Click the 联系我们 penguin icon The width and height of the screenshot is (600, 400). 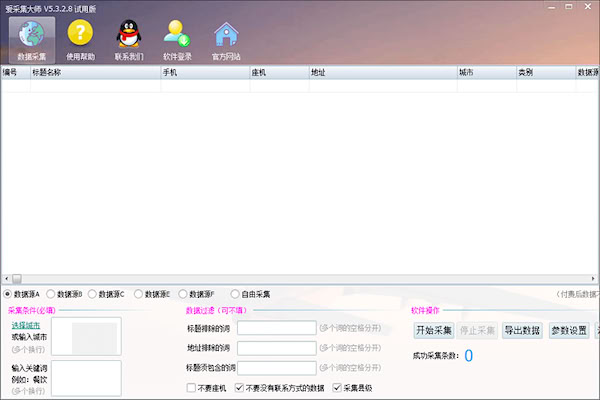click(x=129, y=40)
